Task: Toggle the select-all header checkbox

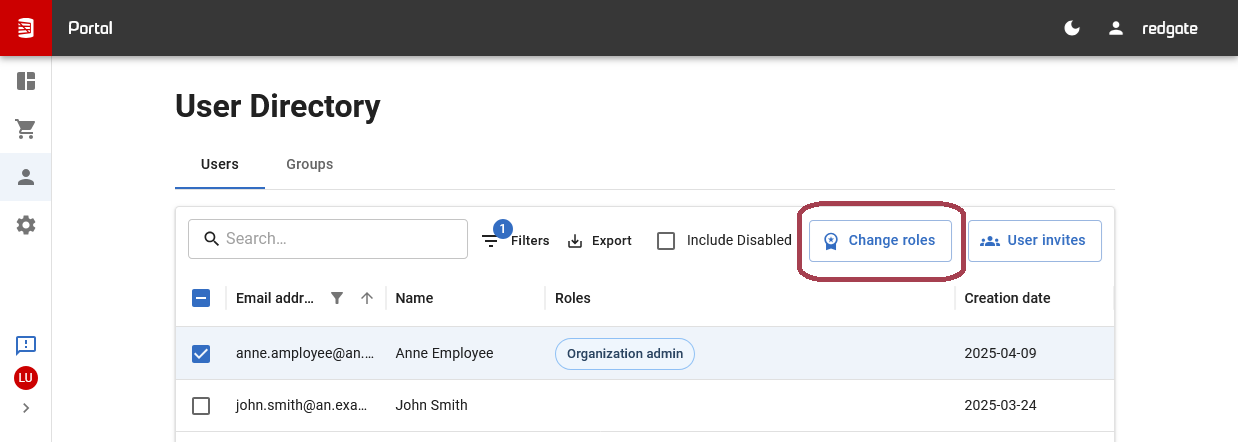Action: click(x=201, y=298)
